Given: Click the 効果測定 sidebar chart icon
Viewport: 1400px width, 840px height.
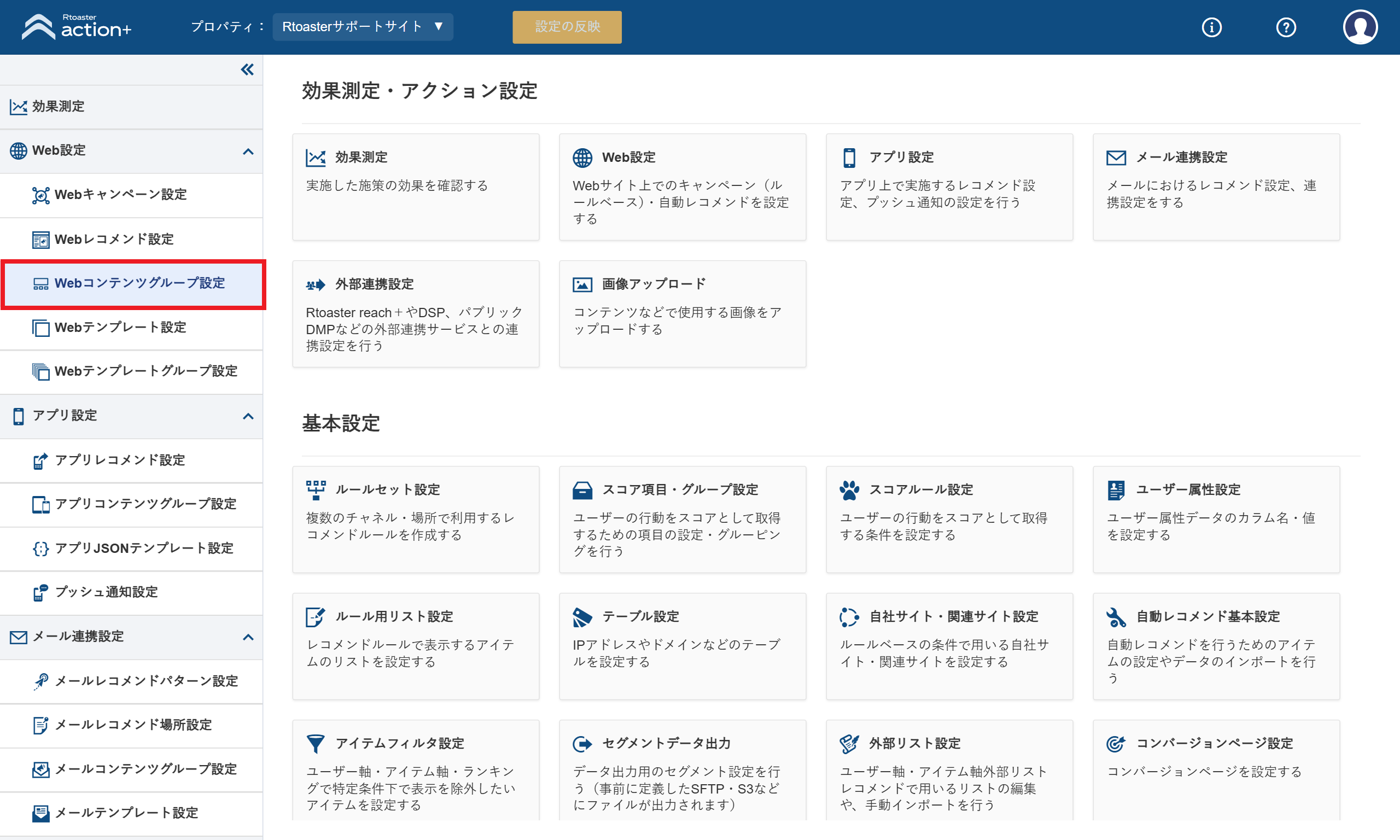Looking at the screenshot, I should pyautogui.click(x=18, y=107).
